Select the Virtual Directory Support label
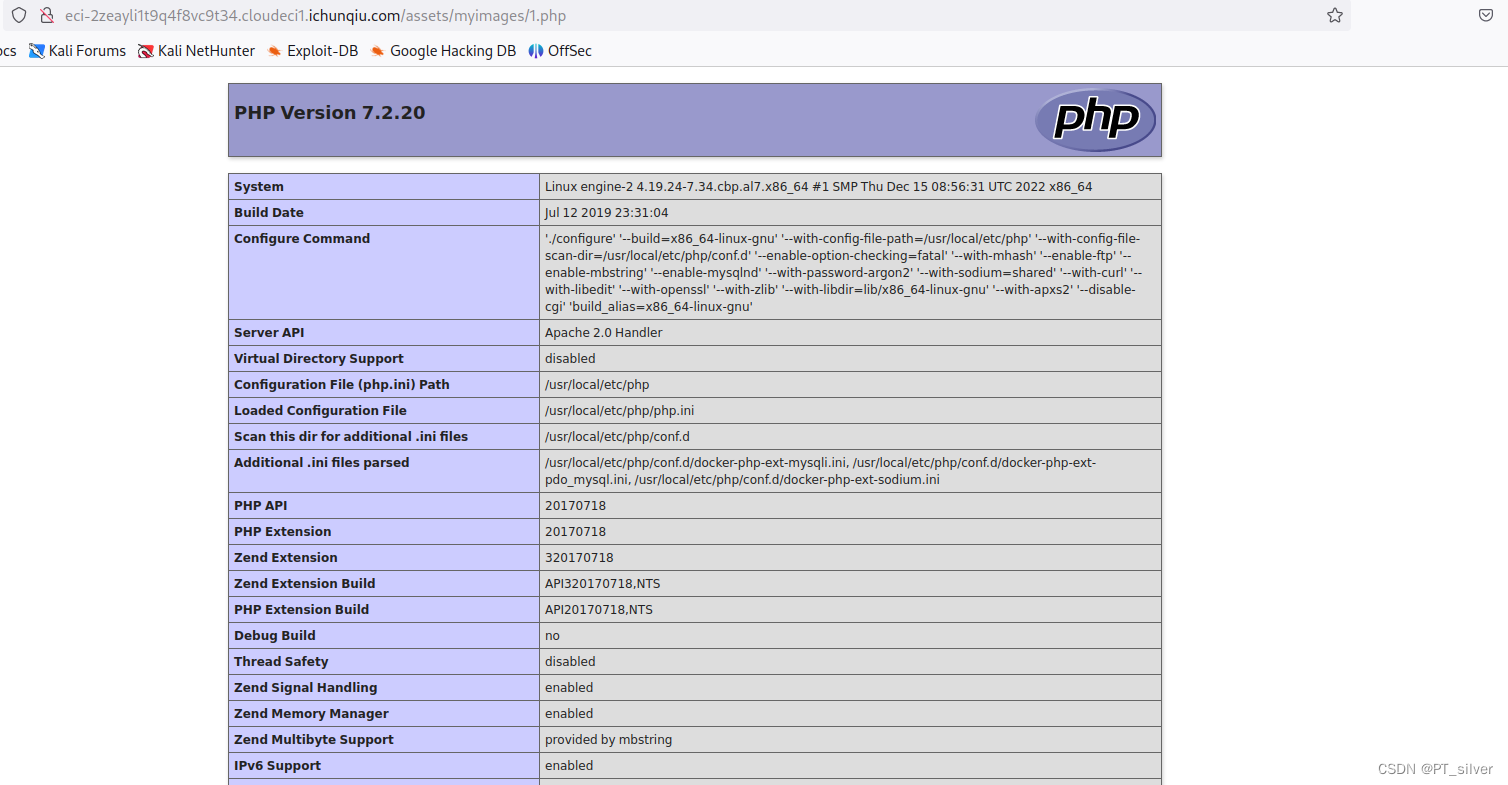The width and height of the screenshot is (1508, 785). (x=319, y=359)
